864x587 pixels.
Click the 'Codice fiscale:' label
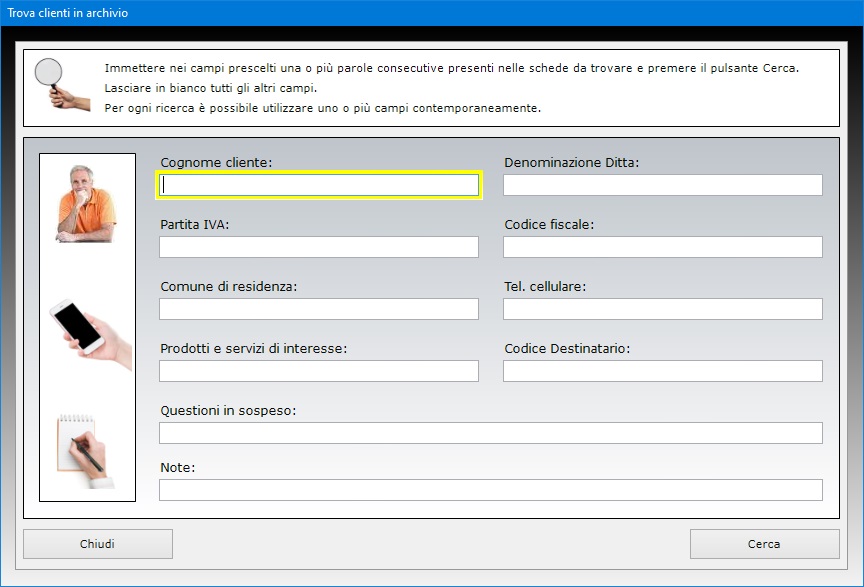(549, 224)
